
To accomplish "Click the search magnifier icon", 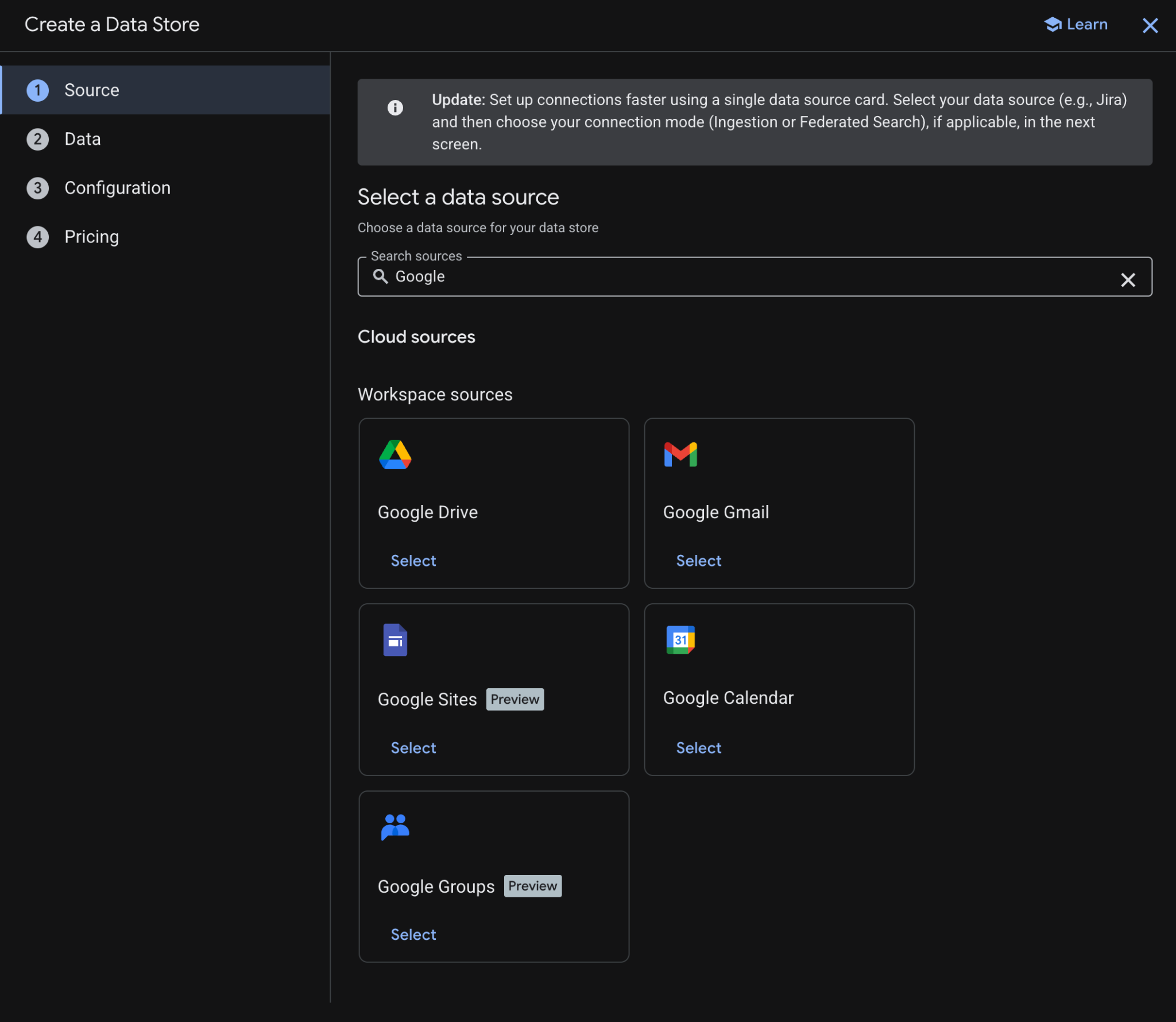I will click(x=380, y=276).
